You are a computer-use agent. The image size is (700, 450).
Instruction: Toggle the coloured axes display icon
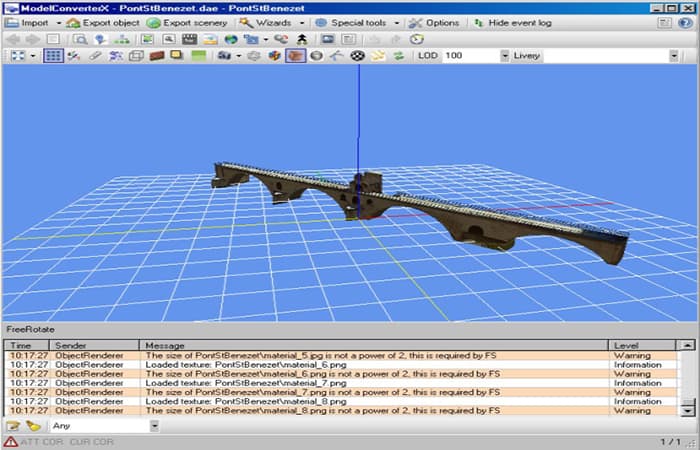74,56
